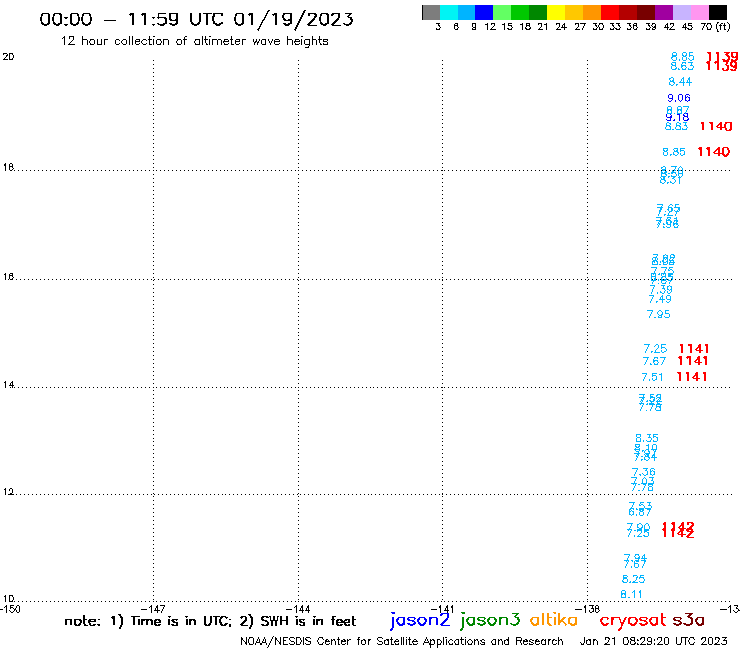Select the purple swatch in the color scale
The height and width of the screenshot is (650, 740).
664,12
